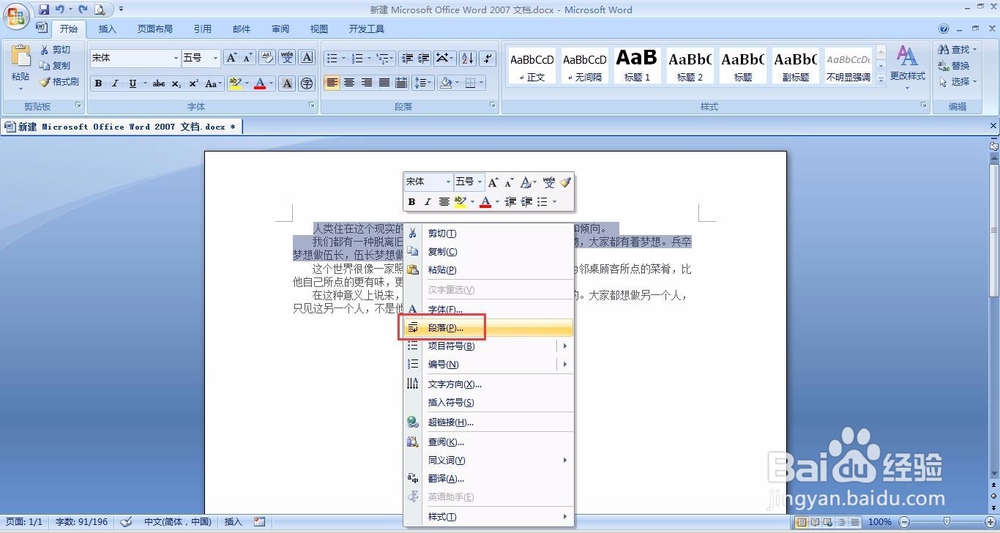
Task: Click the ribbon red font color button
Action: coord(259,84)
